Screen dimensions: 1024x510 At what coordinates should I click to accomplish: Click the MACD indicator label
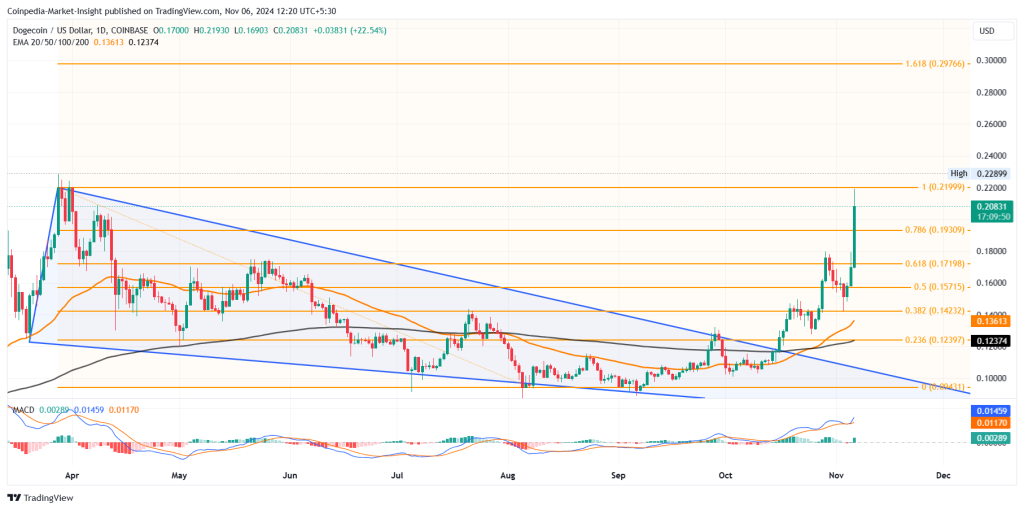[22, 409]
